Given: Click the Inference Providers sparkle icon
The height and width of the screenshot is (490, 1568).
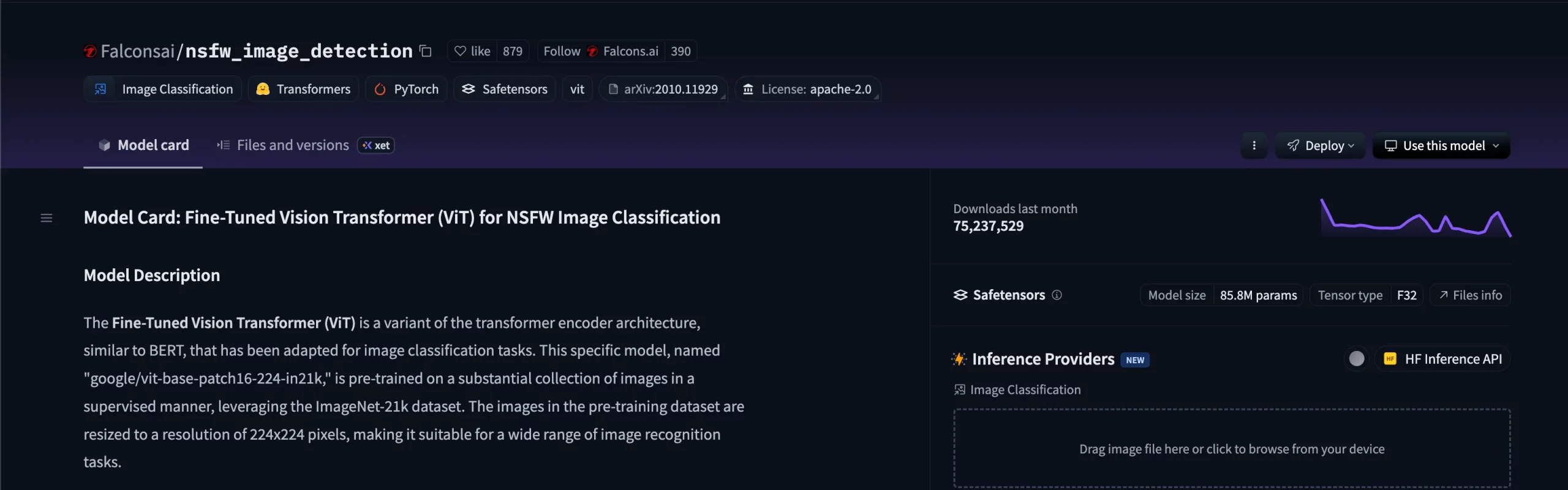Looking at the screenshot, I should pos(959,360).
